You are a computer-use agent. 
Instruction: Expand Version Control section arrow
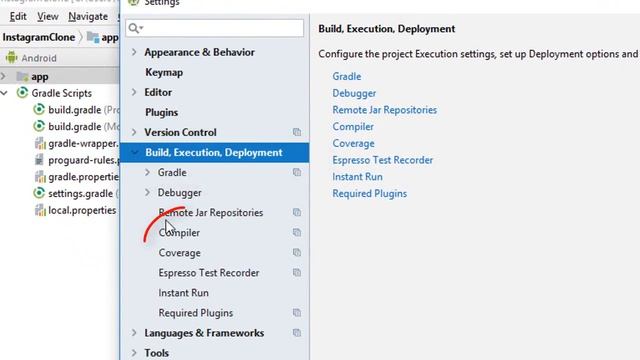(134, 132)
